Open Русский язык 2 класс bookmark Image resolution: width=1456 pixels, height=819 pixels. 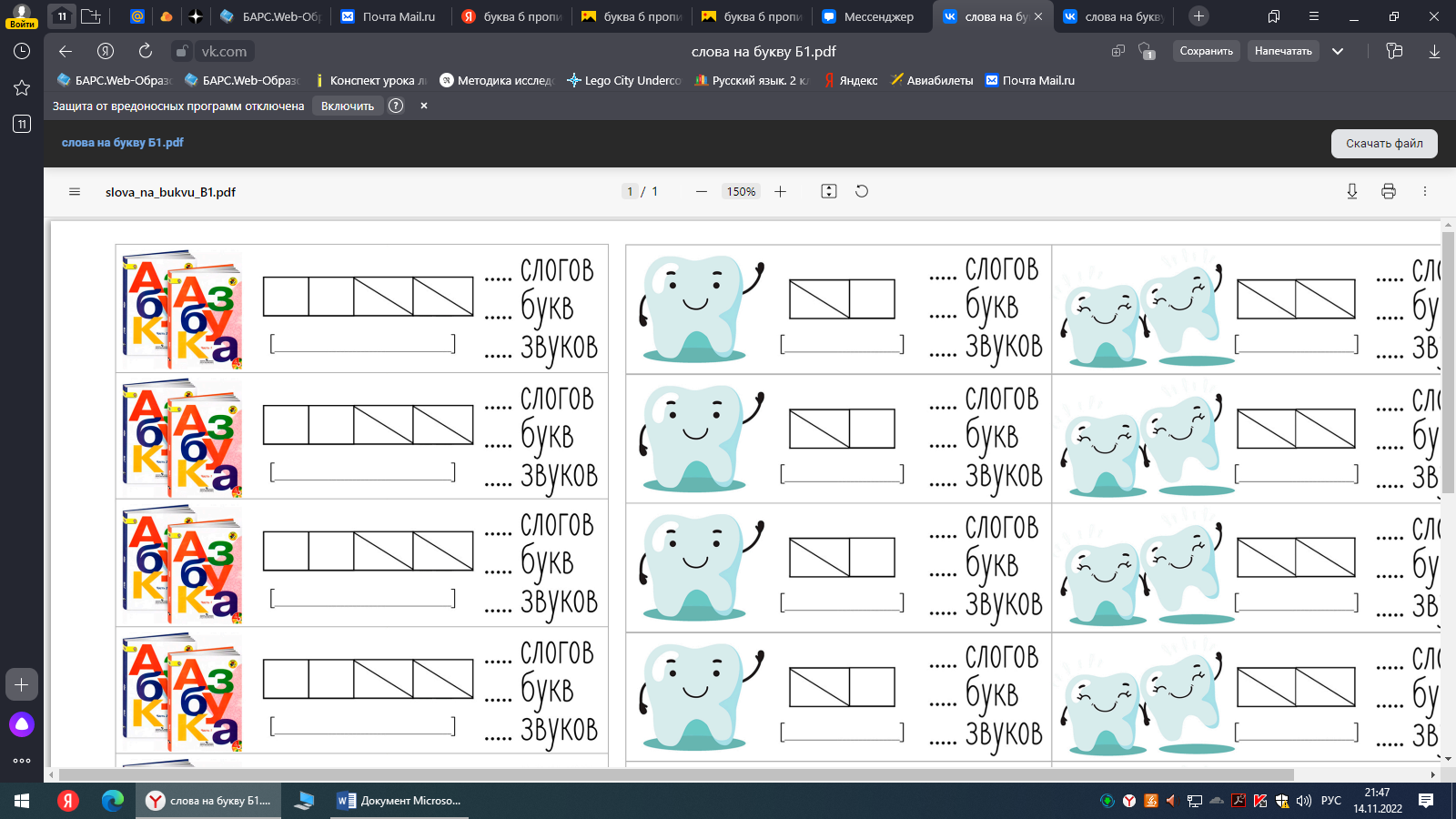tap(752, 80)
